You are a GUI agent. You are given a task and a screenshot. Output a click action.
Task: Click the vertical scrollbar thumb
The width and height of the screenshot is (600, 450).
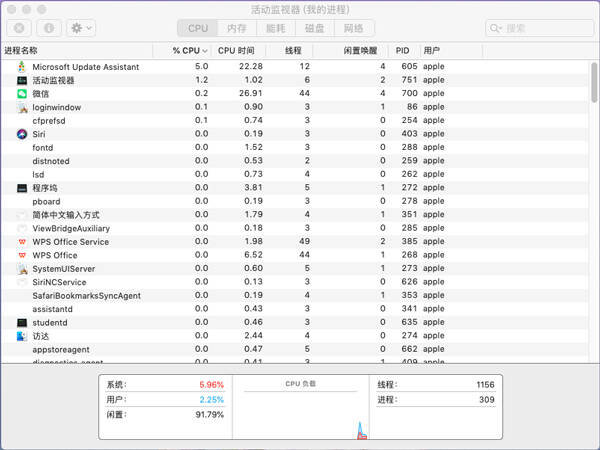594,82
